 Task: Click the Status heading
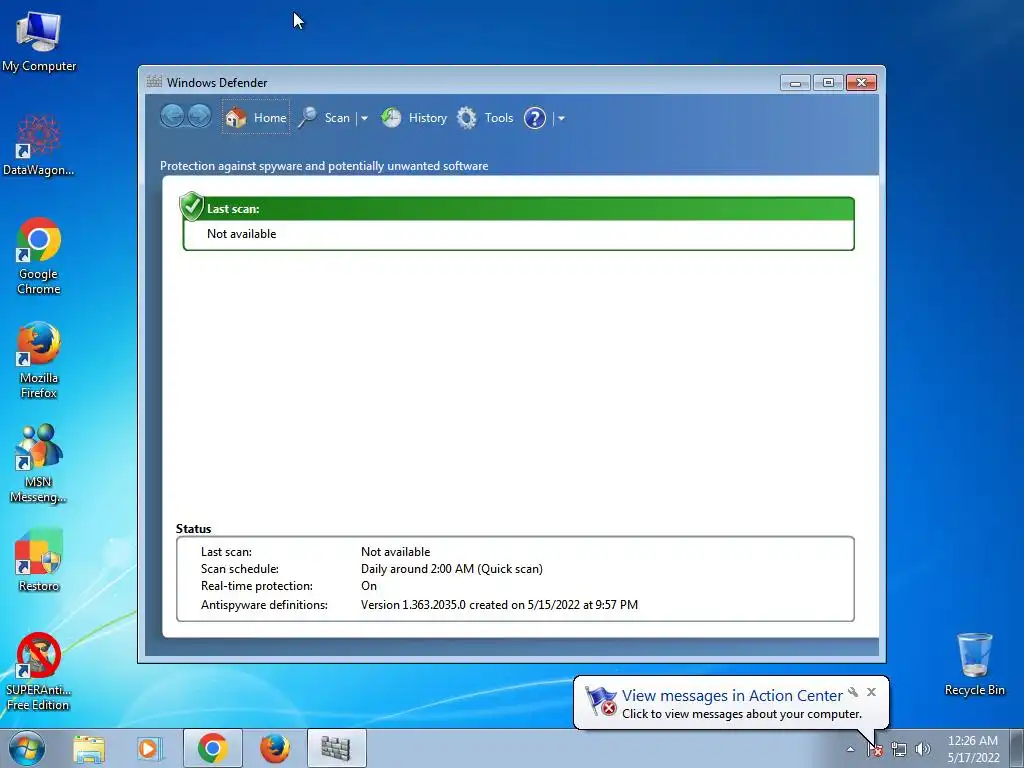tap(193, 529)
